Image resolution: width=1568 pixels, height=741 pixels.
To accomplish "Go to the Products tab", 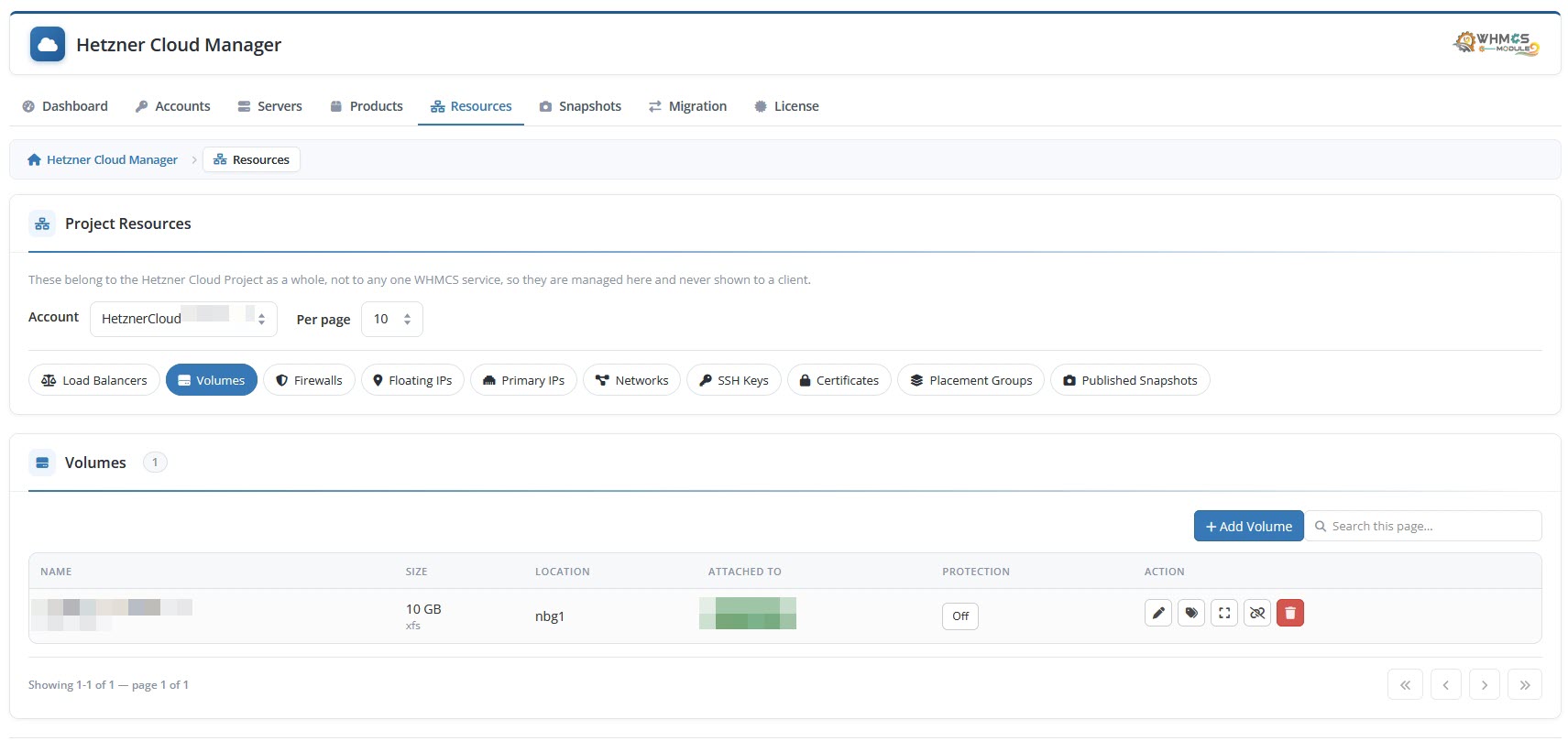I will coord(367,106).
